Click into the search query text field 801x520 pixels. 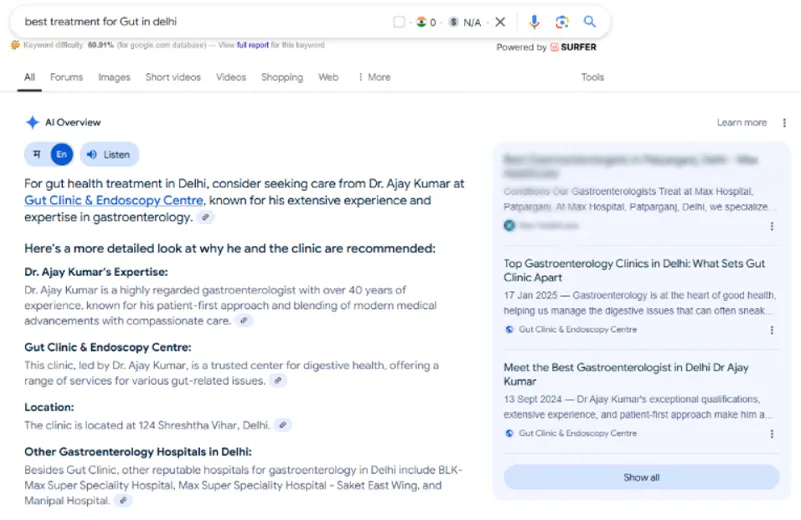coord(200,21)
